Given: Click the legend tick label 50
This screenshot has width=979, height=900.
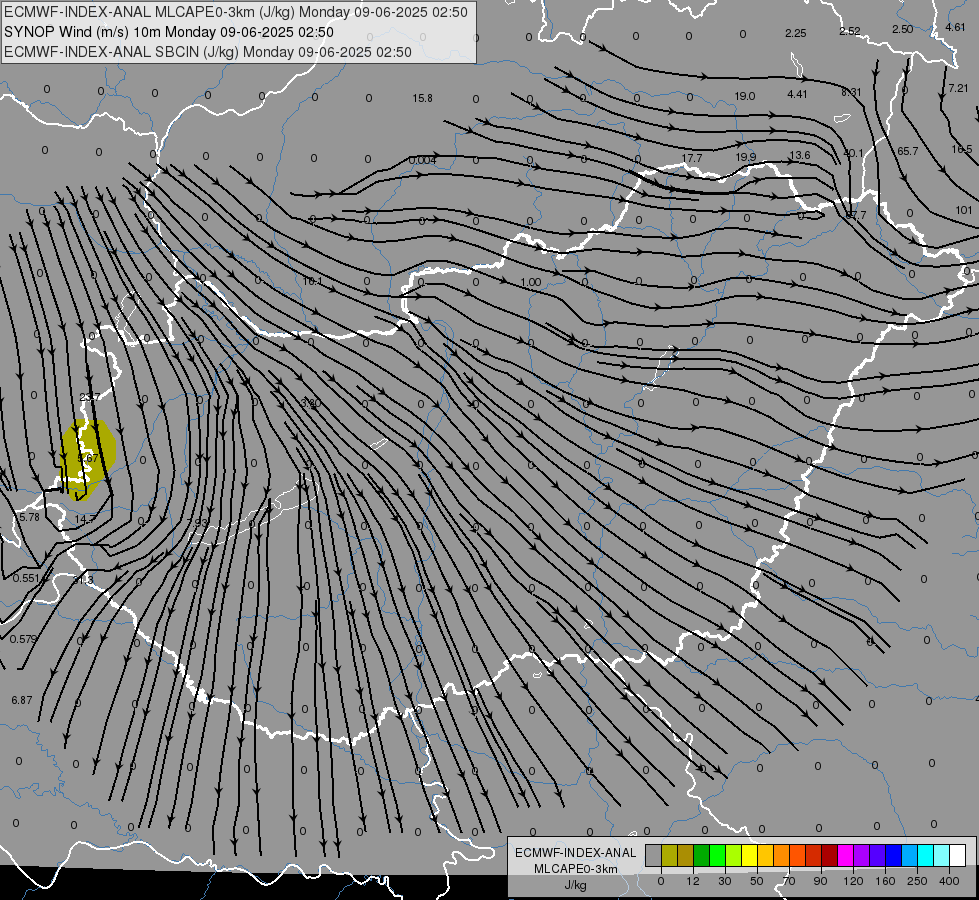Looking at the screenshot, I should pos(757,881).
